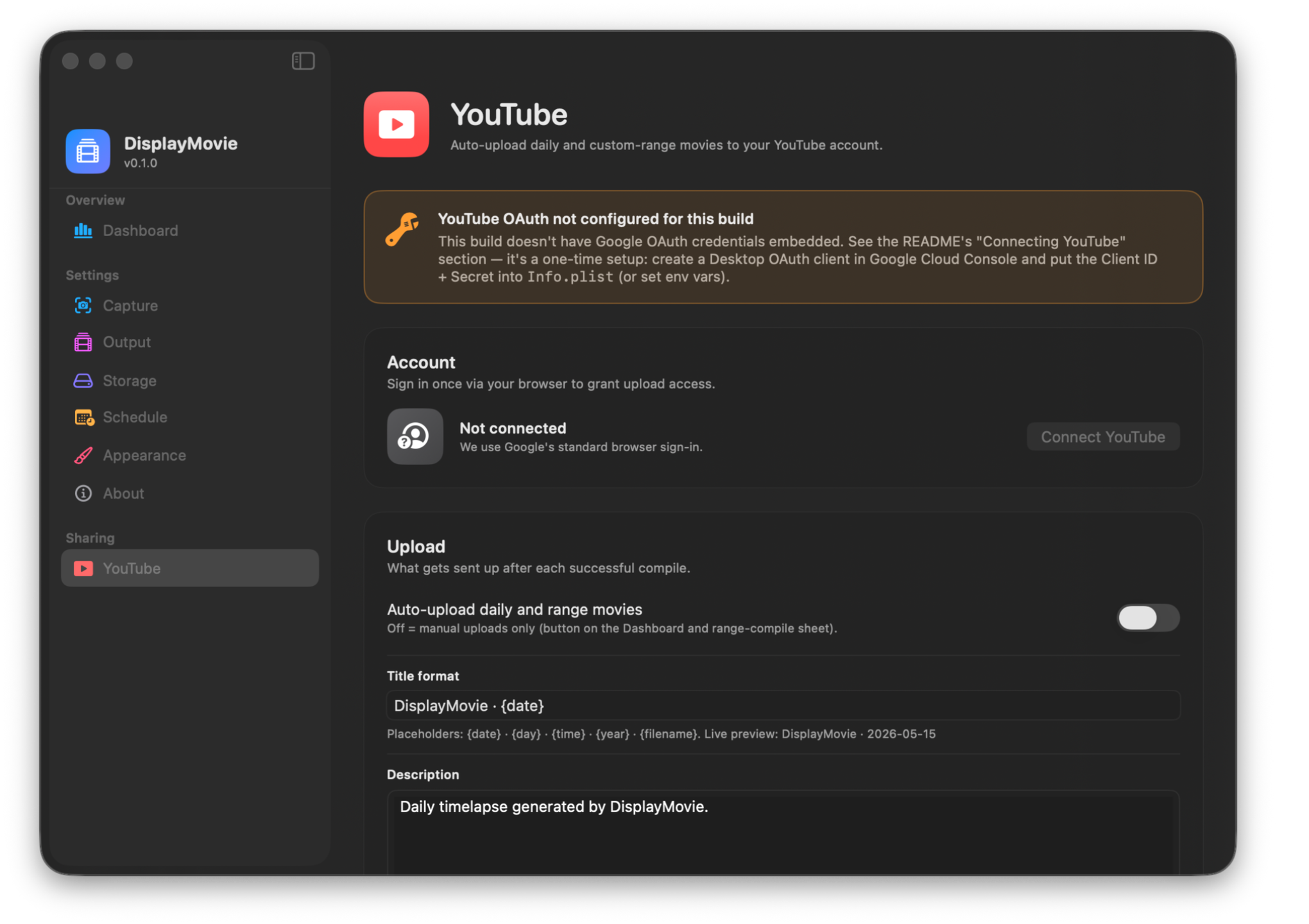Open the About page
This screenshot has width=1309, height=924.
(x=190, y=493)
